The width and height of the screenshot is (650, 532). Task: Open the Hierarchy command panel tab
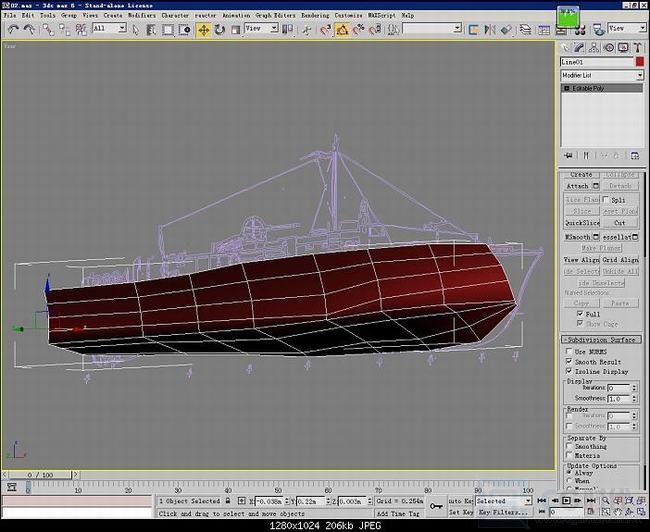point(594,48)
